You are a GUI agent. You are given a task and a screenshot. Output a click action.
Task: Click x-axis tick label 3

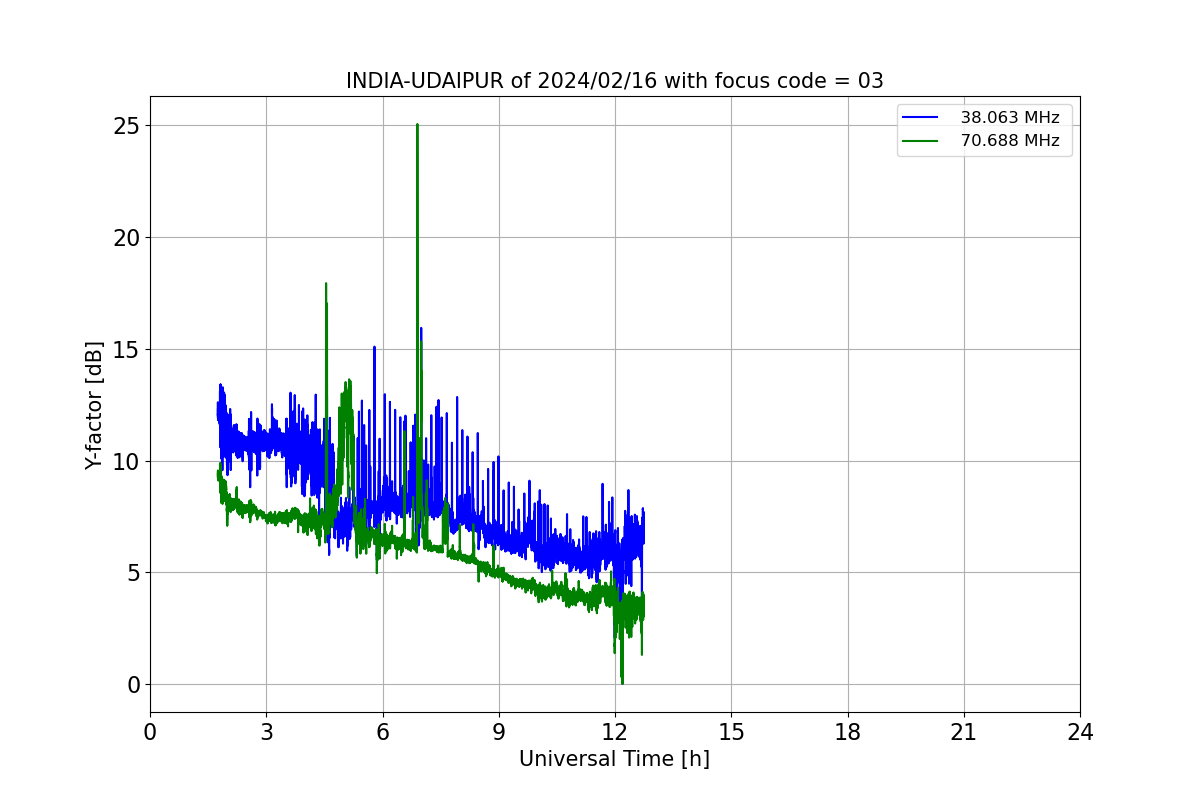click(266, 732)
